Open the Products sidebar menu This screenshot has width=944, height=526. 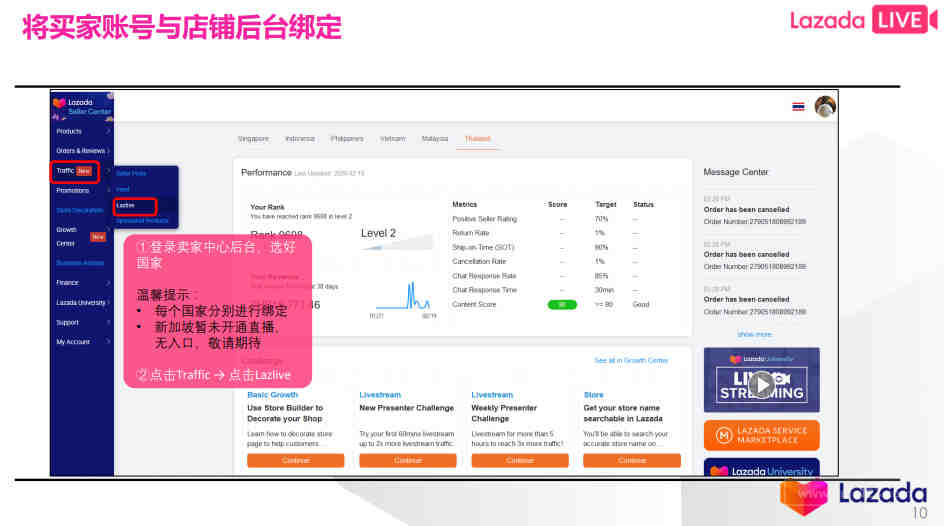[69, 131]
